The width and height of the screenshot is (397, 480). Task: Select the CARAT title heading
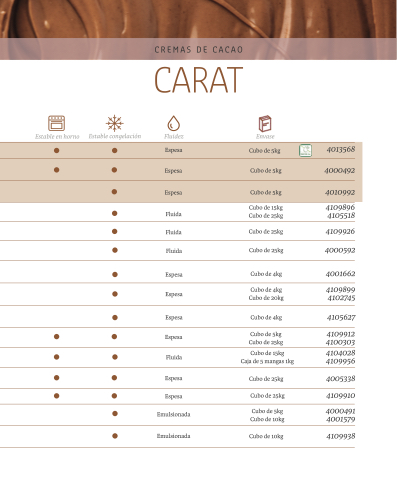pyautogui.click(x=198, y=80)
